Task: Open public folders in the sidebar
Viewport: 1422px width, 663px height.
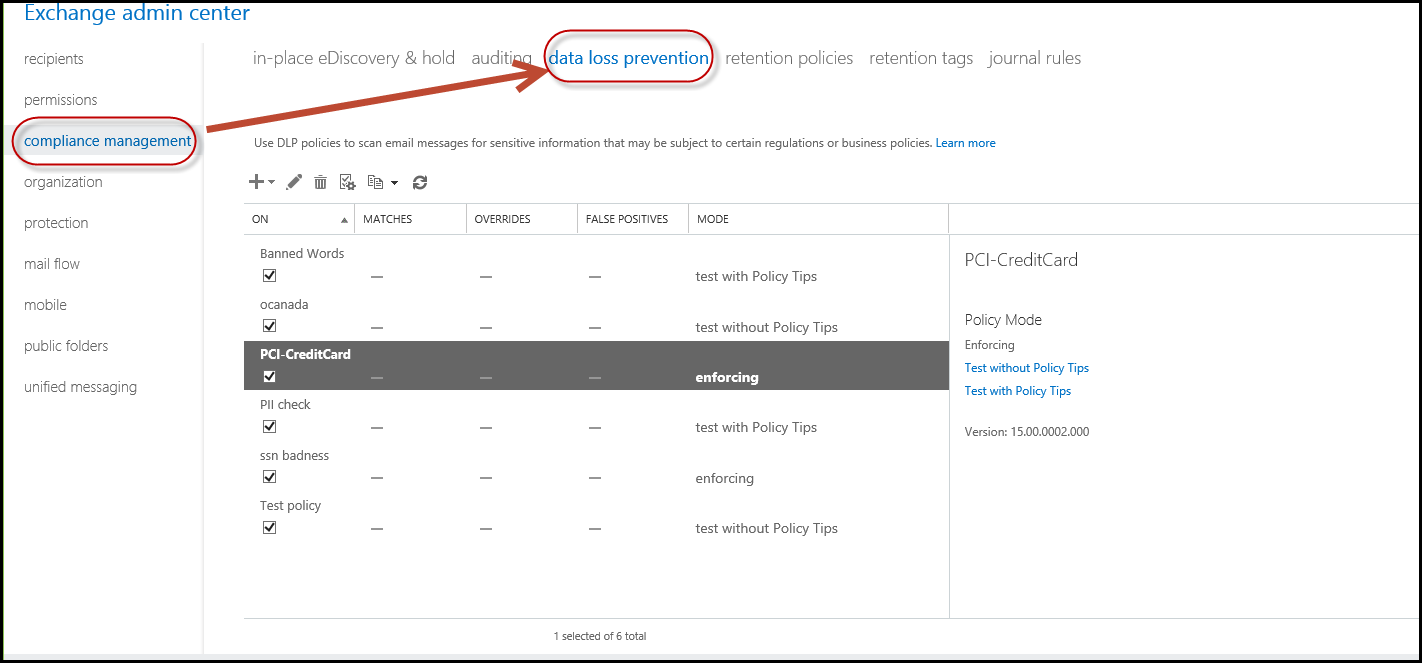Action: [x=66, y=346]
